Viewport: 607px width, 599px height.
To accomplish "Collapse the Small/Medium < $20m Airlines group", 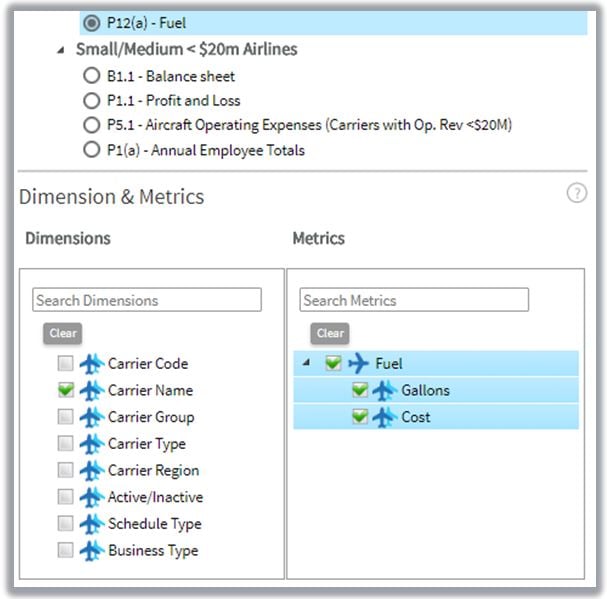I will tap(62, 50).
